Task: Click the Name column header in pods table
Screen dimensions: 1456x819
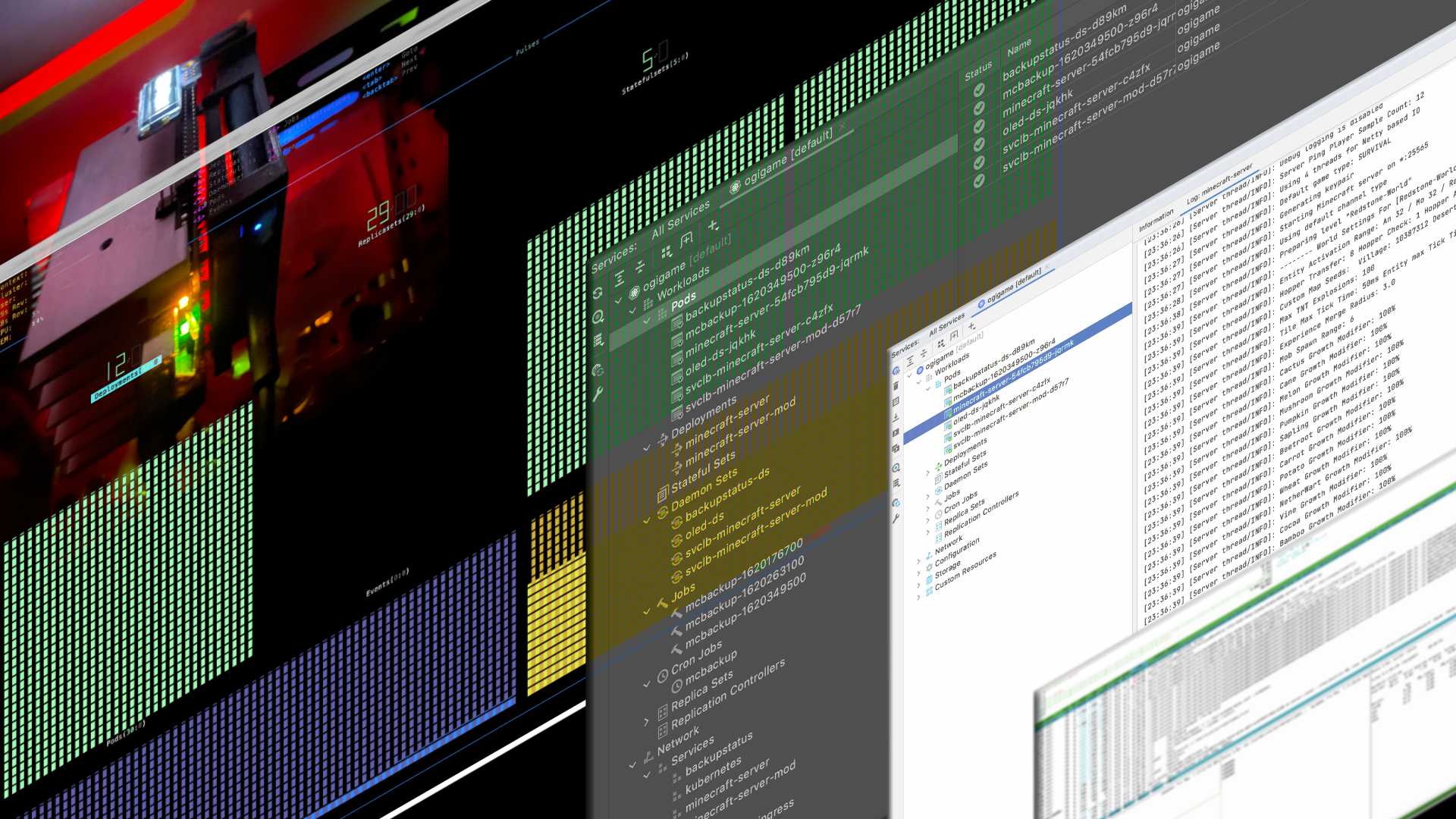Action: coord(1019,47)
